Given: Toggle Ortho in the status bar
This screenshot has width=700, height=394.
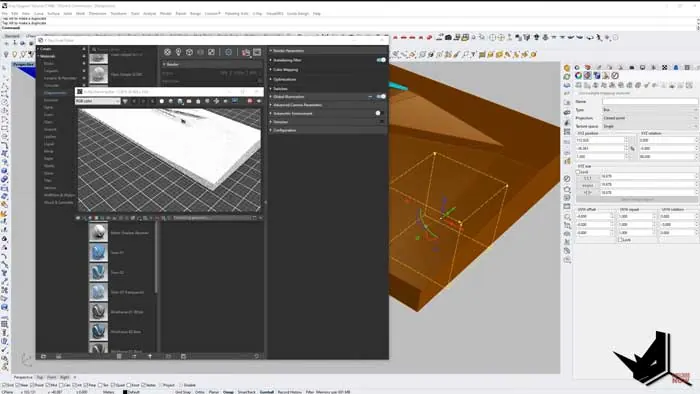Looking at the screenshot, I should pos(200,392).
